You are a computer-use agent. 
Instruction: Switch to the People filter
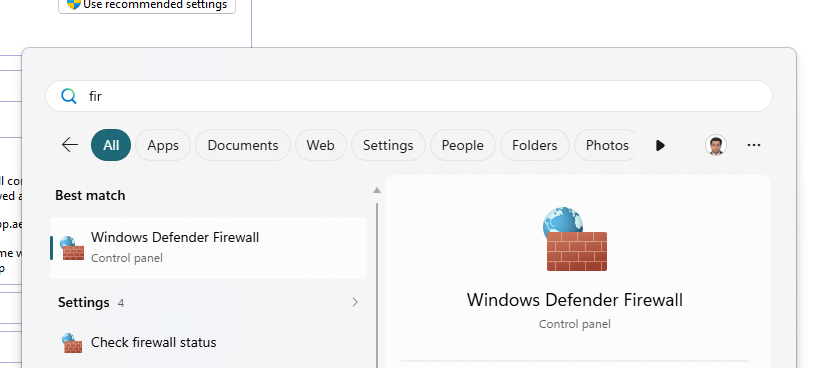[462, 145]
